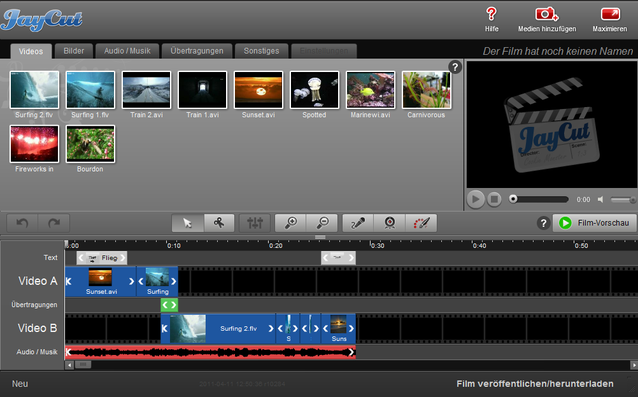Click panel divider grip above timeline
The width and height of the screenshot is (638, 397).
320,237
